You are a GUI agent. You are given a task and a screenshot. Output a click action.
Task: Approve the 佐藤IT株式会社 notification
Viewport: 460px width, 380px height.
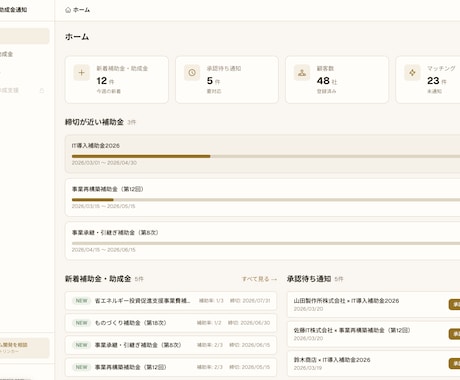pyautogui.click(x=455, y=334)
